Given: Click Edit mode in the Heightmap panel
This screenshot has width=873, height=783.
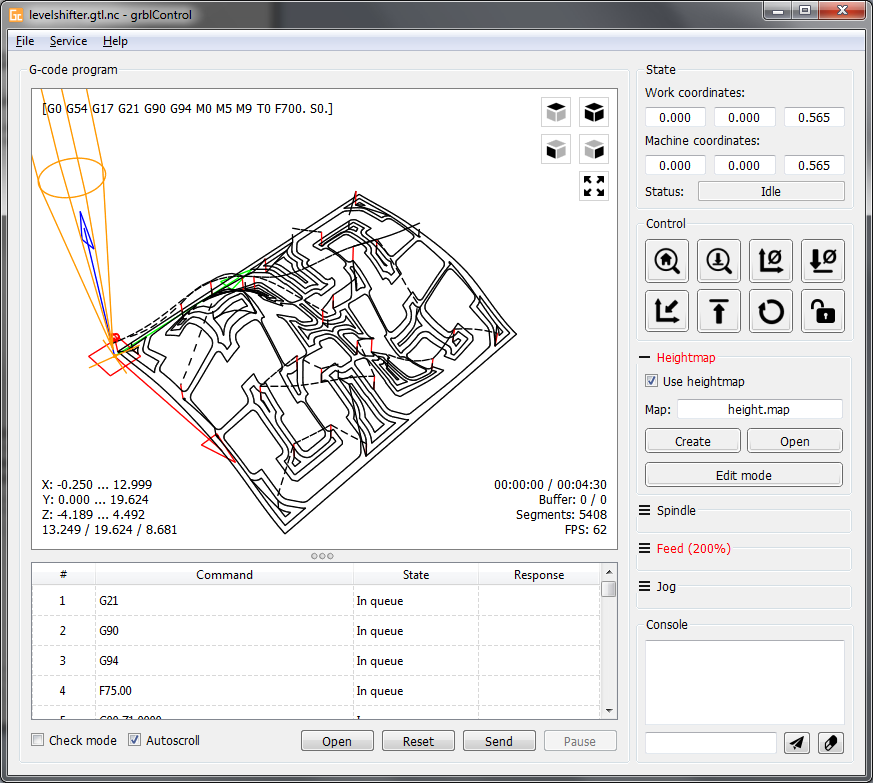Looking at the screenshot, I should (x=743, y=474).
